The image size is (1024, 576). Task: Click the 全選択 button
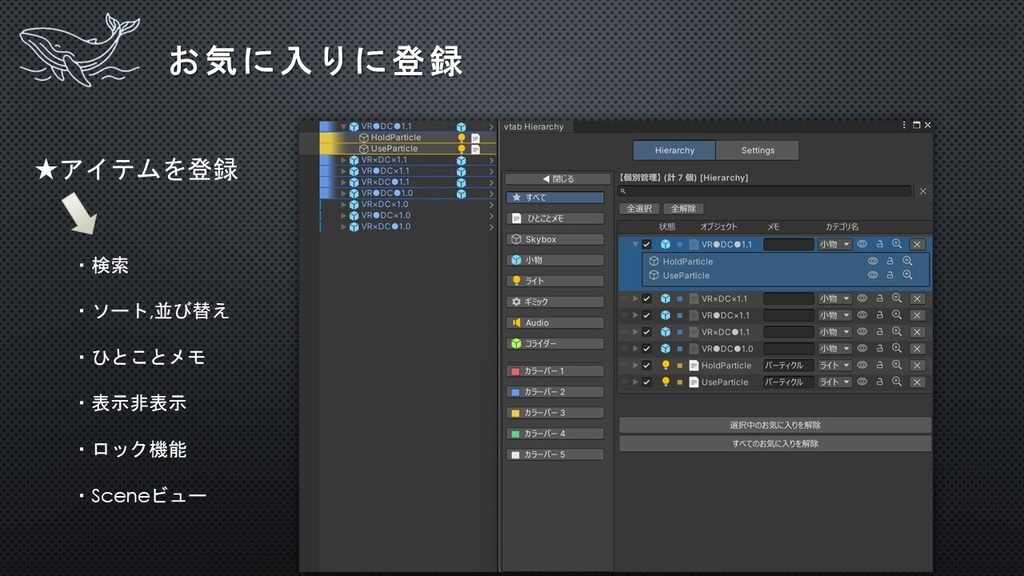pos(639,208)
